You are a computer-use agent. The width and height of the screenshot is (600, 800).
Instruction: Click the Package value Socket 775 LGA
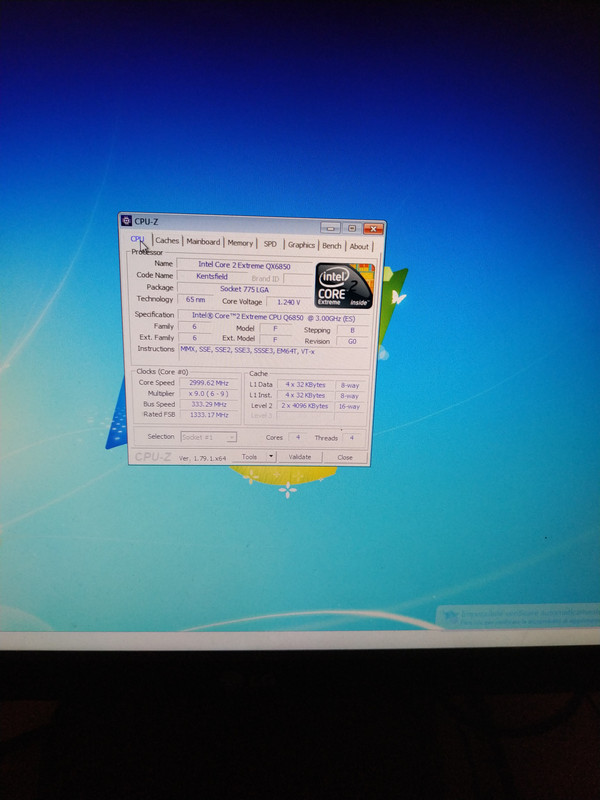point(244,289)
